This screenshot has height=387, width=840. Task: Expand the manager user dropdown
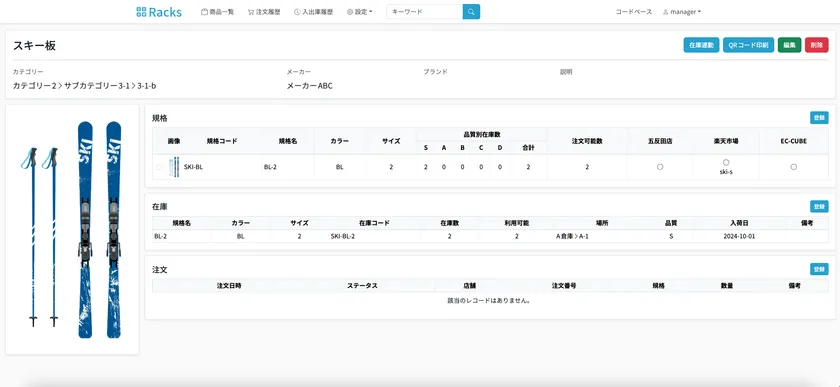coord(682,12)
